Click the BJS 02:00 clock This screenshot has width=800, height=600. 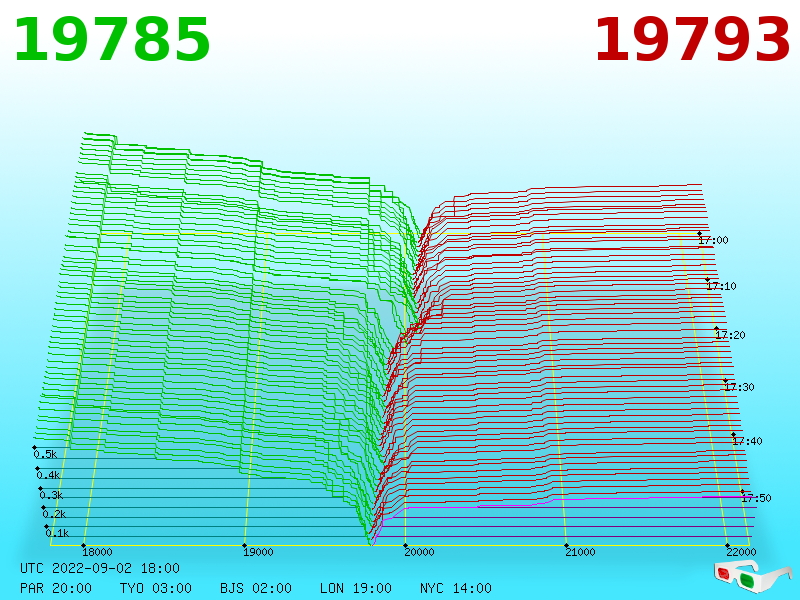256,588
